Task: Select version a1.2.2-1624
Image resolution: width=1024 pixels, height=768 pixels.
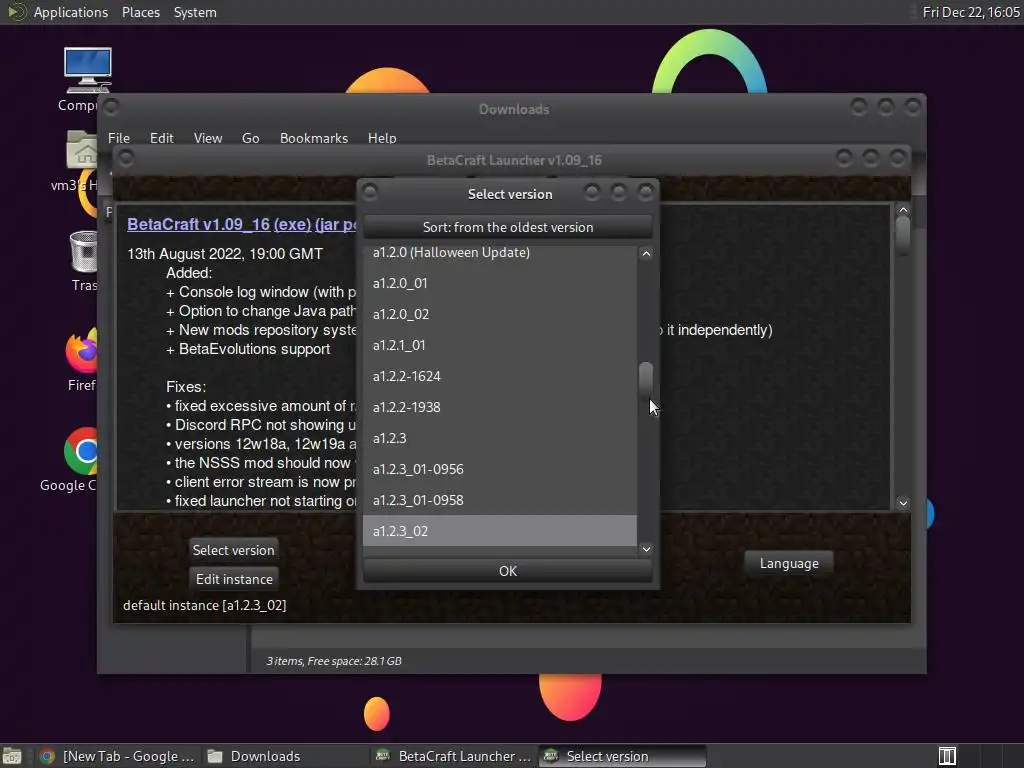Action: tap(500, 376)
